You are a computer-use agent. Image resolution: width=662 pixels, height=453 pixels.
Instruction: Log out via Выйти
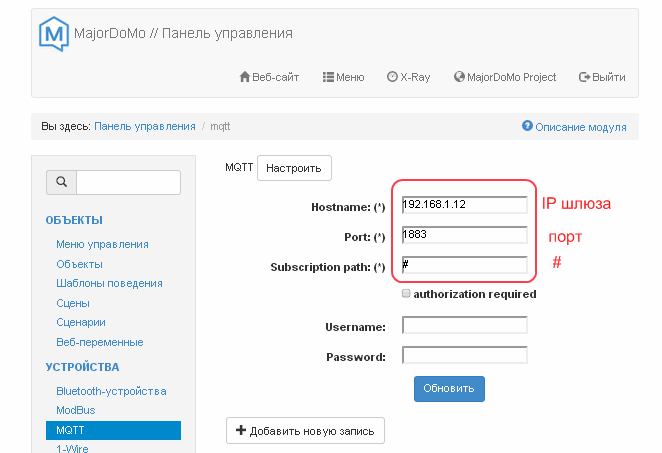[x=602, y=77]
